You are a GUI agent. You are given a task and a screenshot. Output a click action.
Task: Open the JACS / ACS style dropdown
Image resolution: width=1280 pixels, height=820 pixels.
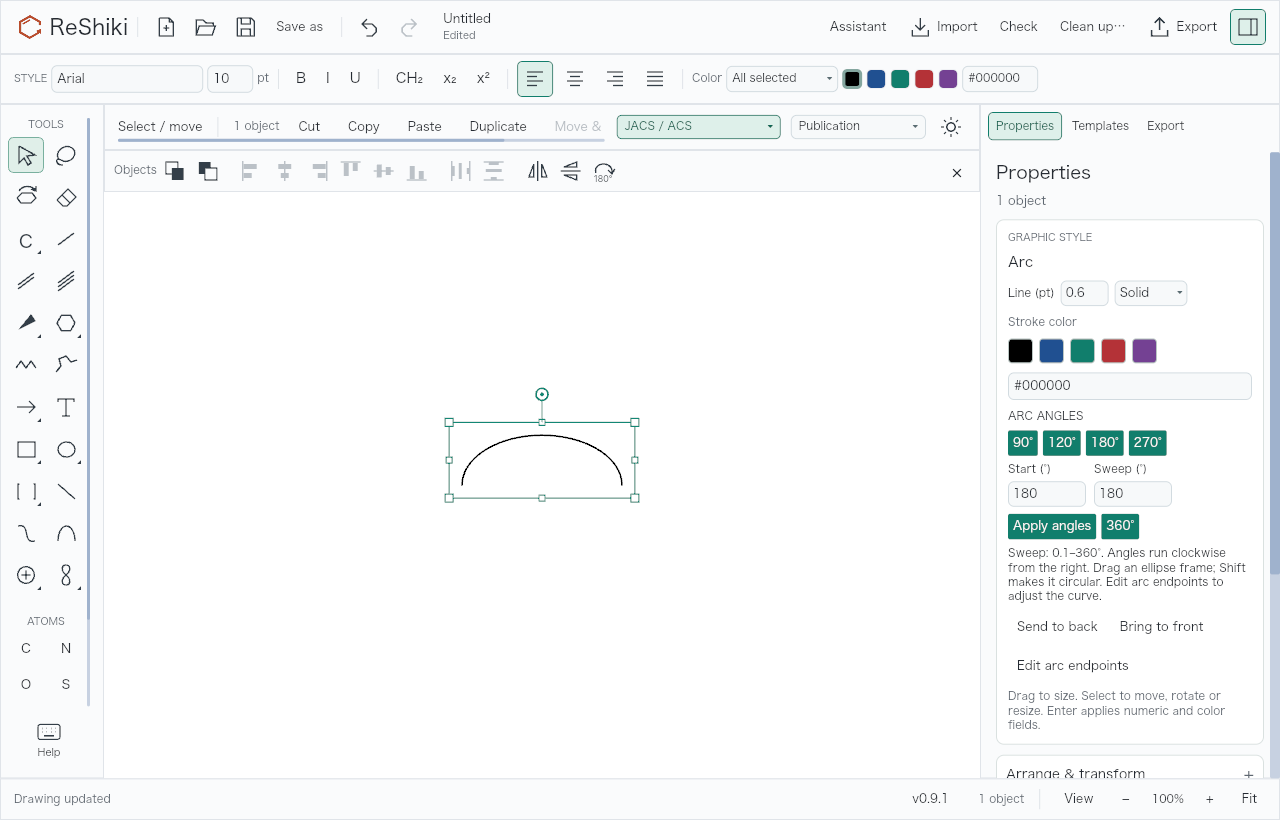point(699,127)
